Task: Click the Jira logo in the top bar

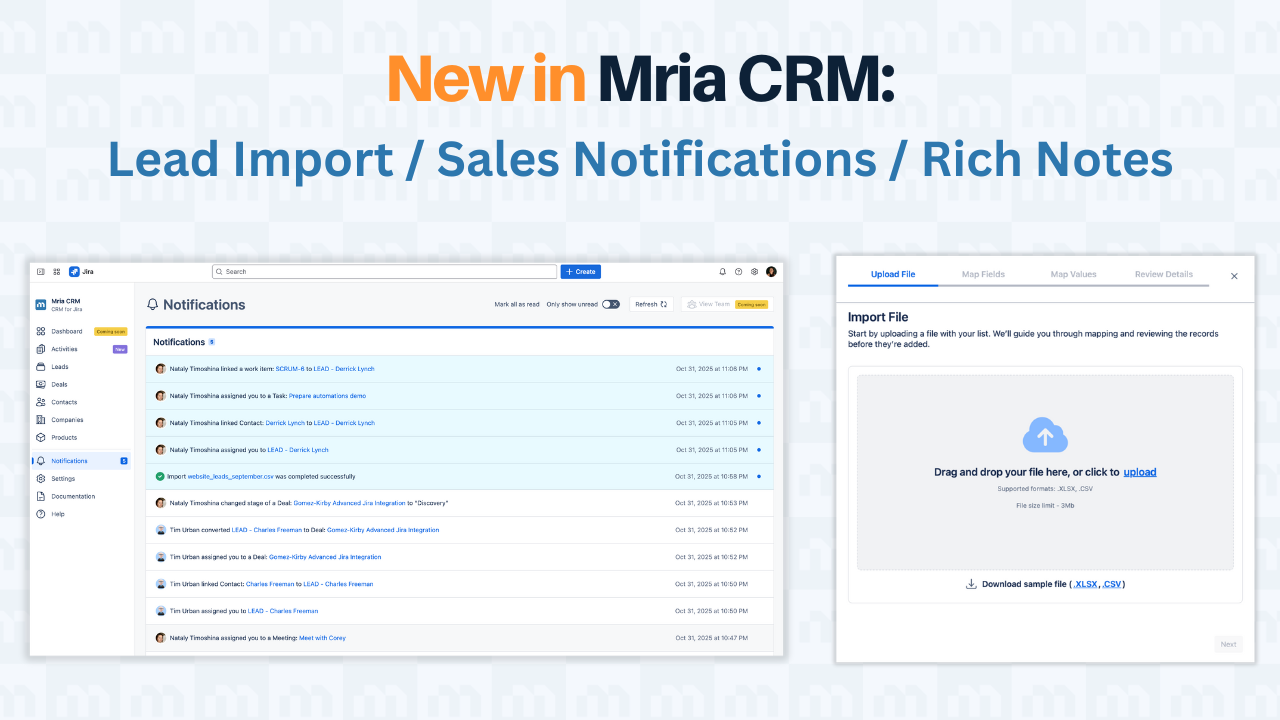Action: click(x=81, y=272)
